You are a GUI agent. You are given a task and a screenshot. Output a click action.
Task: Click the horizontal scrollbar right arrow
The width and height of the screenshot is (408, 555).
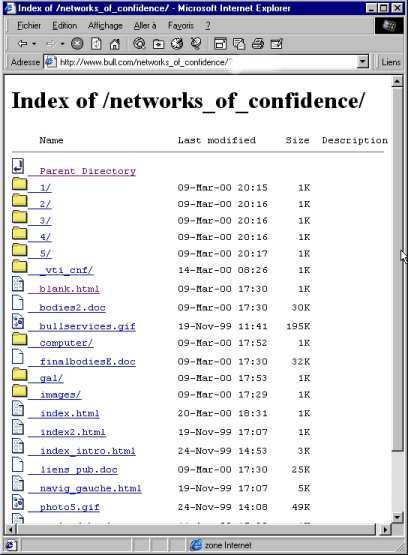point(386,529)
